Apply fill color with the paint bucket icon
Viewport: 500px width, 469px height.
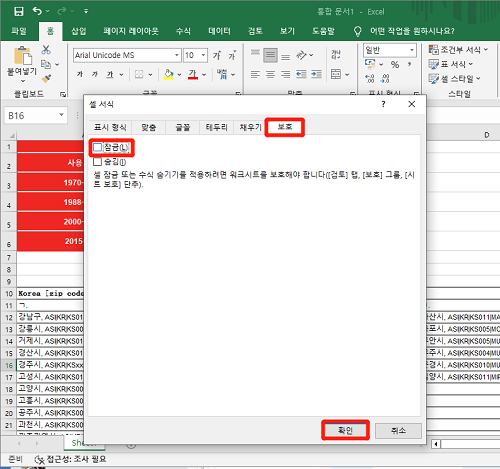(169, 74)
